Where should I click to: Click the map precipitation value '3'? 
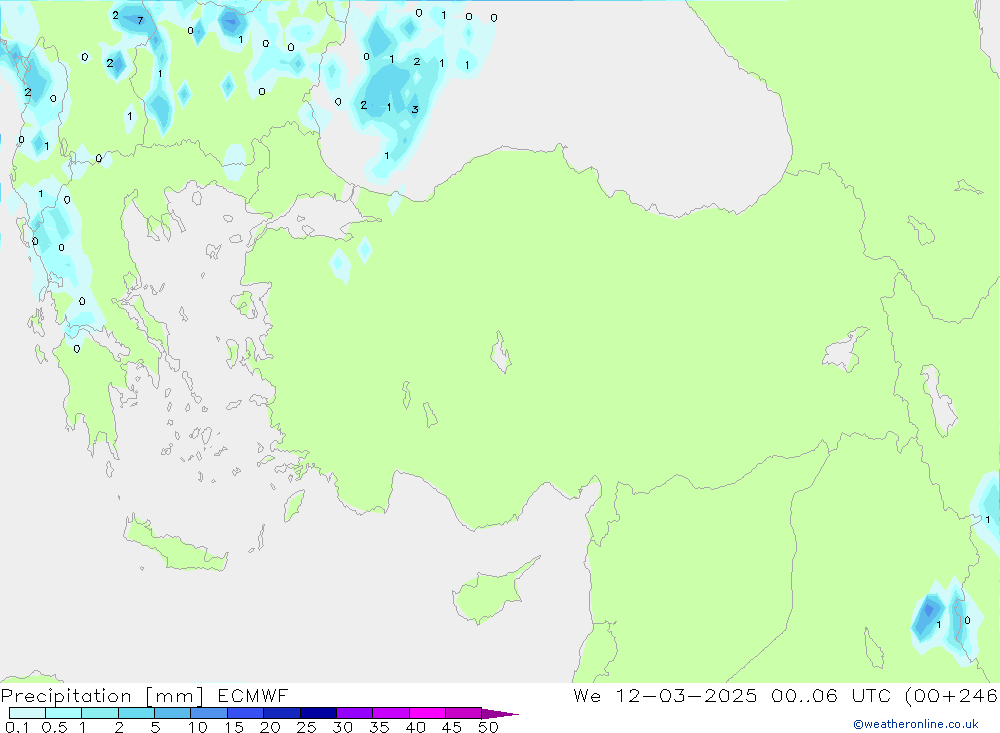(415, 109)
